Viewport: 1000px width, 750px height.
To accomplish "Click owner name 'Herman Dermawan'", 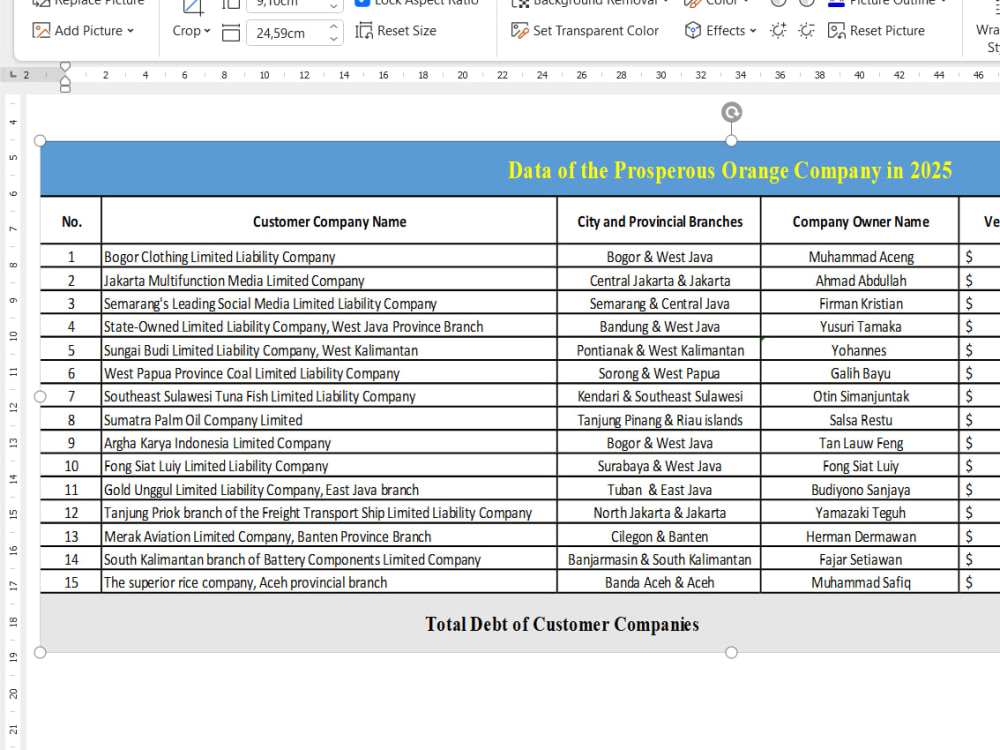I will [x=860, y=536].
